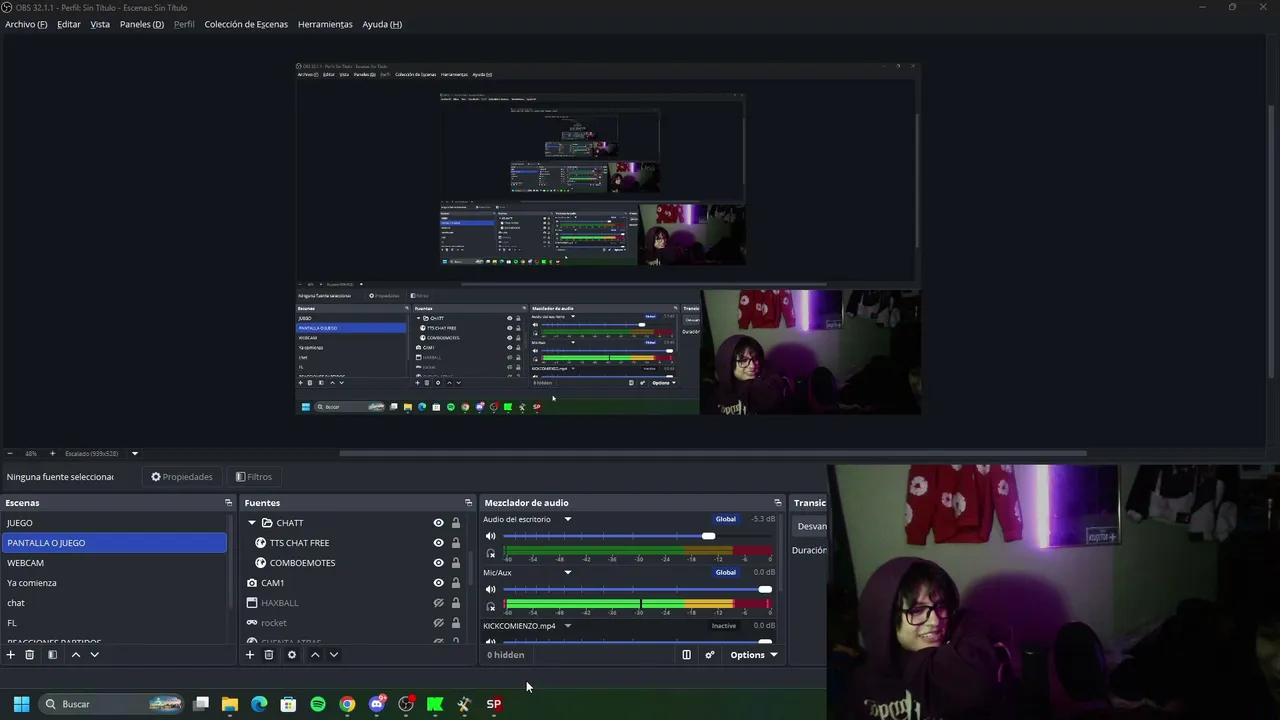Select the chat scene
Viewport: 1280px width, 720px height.
(x=114, y=603)
